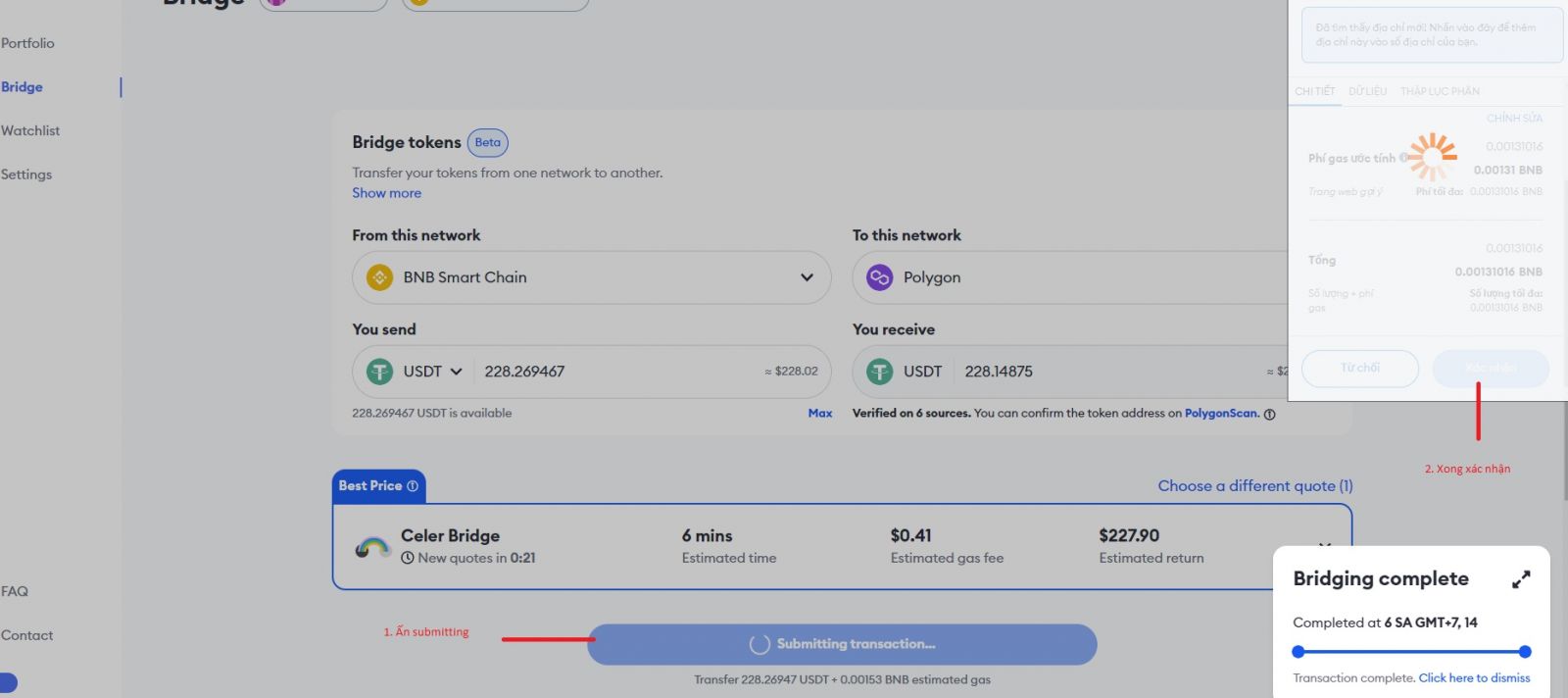This screenshot has width=1568, height=698.
Task: Click the clock icon by New quotes
Action: click(x=408, y=558)
